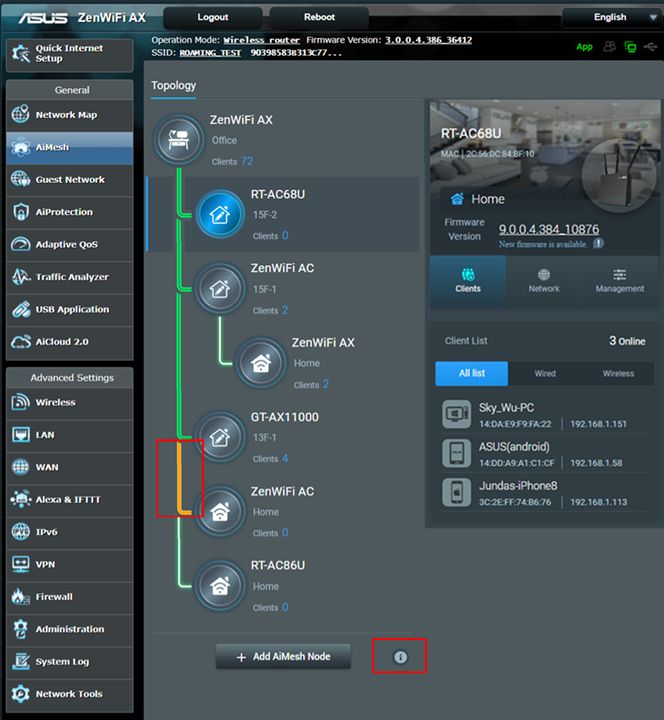
Task: Click IP address 192.168.1.151
Action: click(598, 424)
